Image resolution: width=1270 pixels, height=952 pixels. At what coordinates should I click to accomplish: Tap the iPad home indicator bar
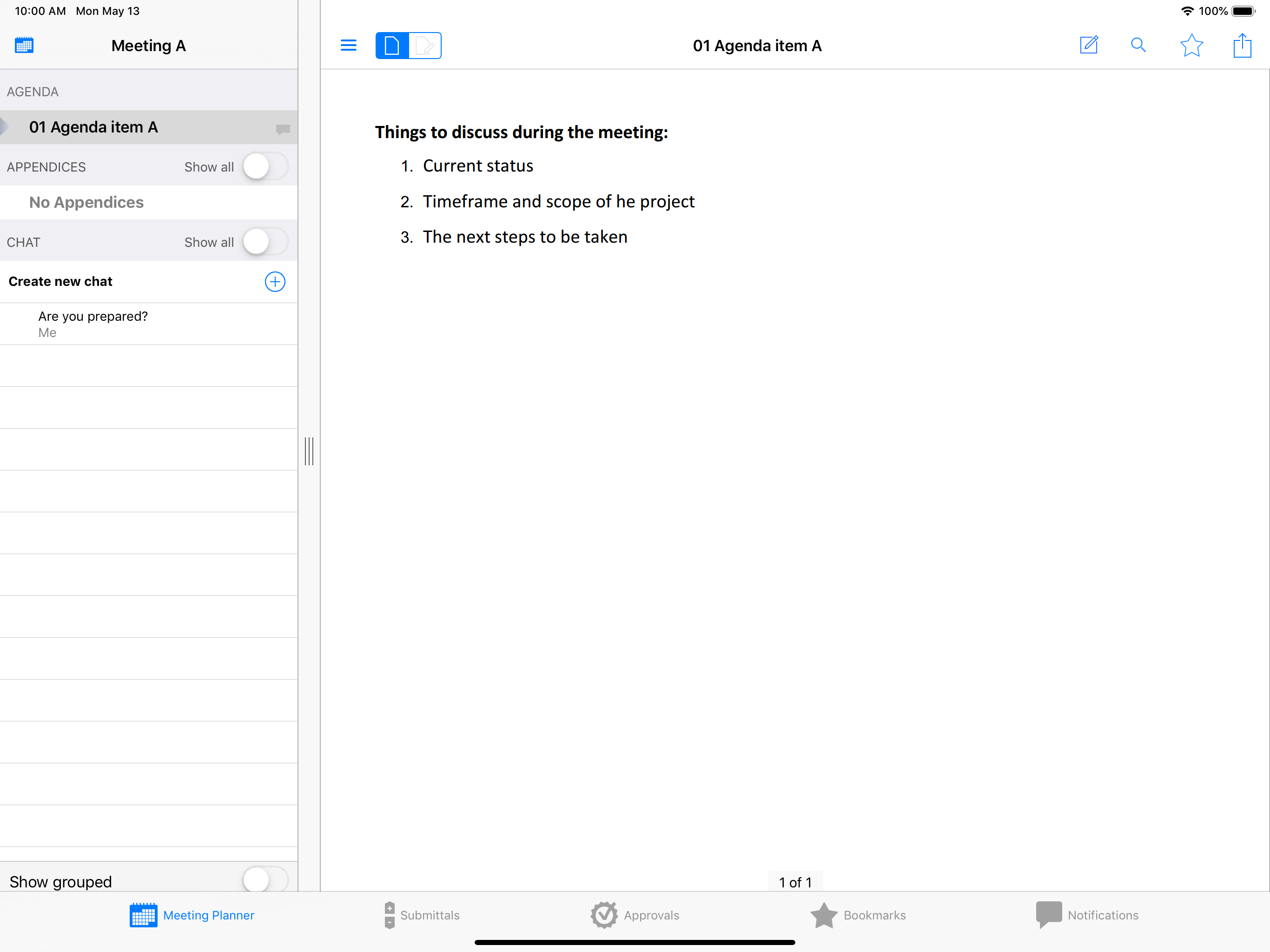point(635,942)
